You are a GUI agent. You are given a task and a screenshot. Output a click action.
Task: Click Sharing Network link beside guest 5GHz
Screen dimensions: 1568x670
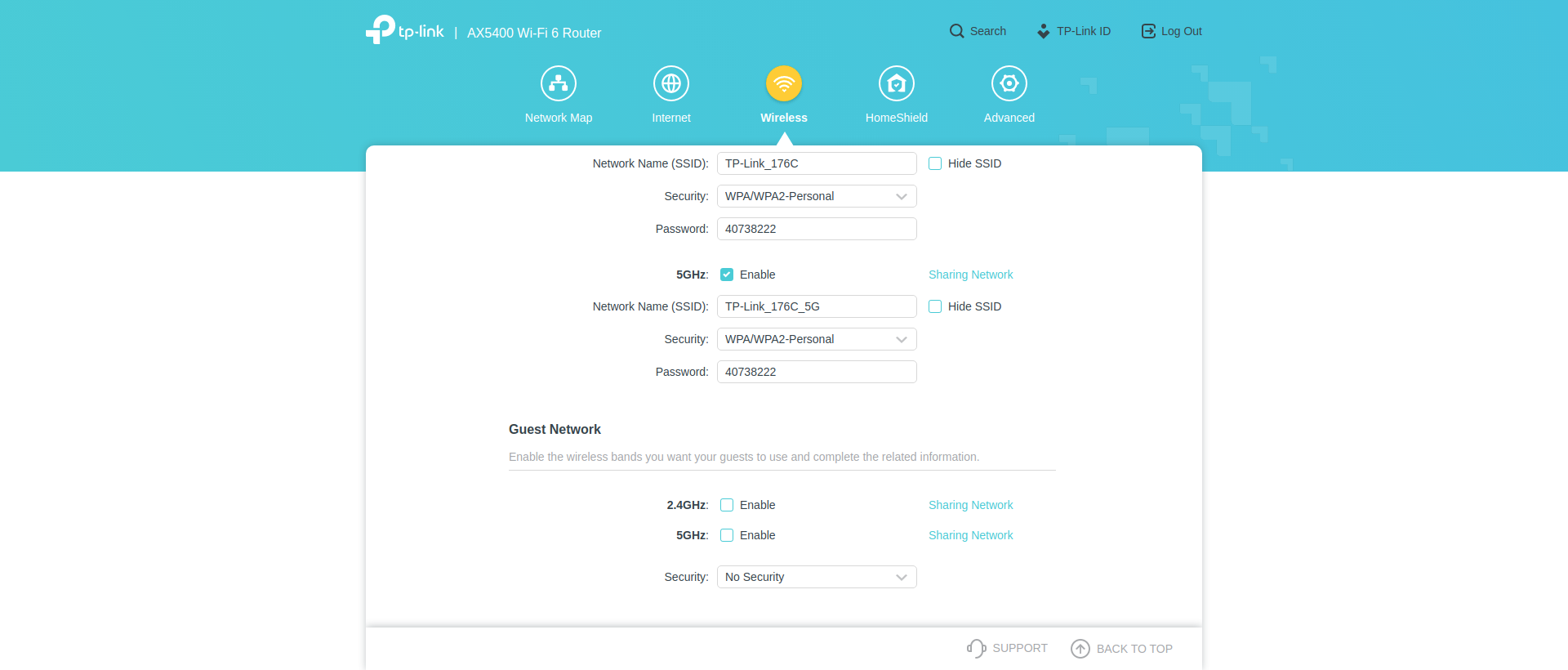click(x=970, y=535)
